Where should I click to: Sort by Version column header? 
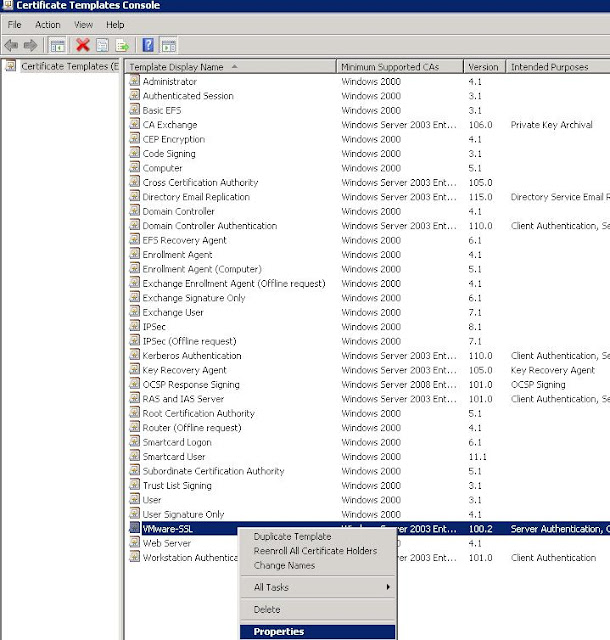pos(485,67)
